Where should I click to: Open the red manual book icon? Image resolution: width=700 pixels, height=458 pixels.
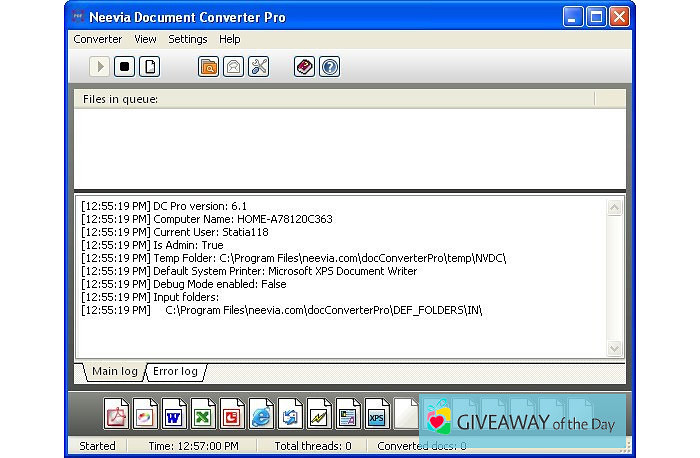click(x=304, y=67)
